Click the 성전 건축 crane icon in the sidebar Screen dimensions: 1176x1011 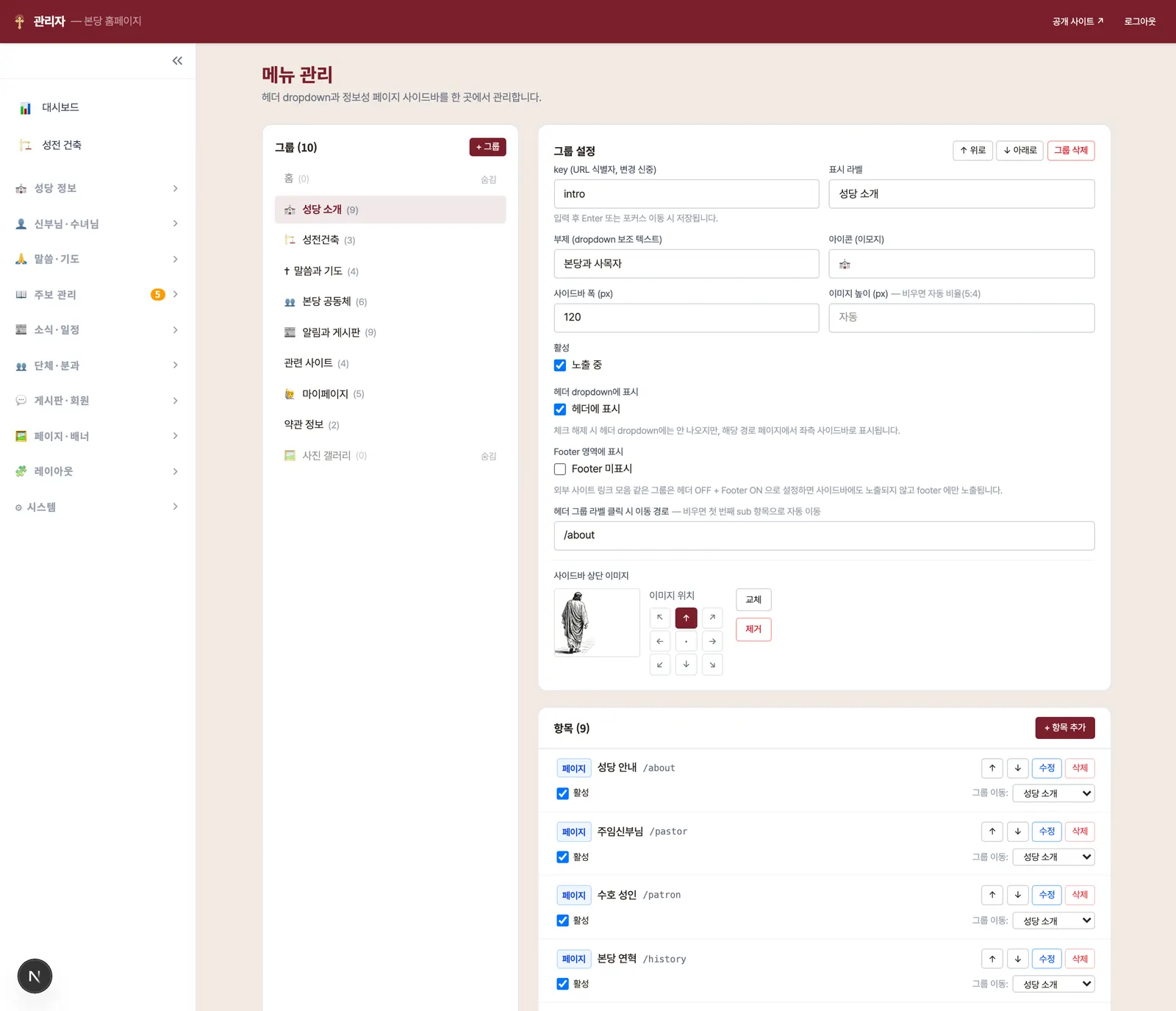click(x=26, y=146)
